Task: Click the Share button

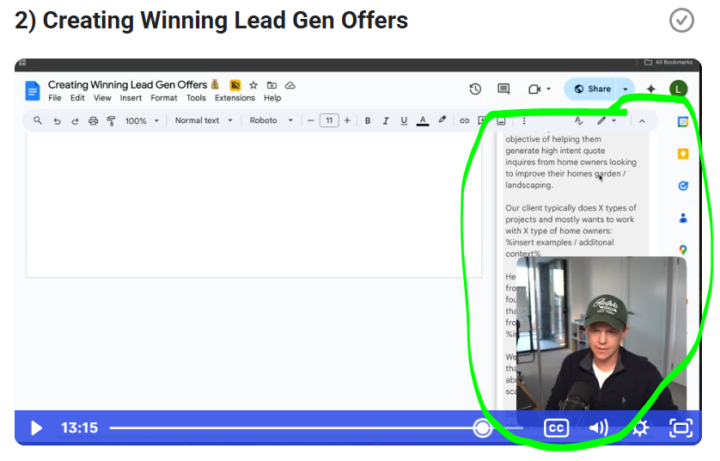Action: point(592,89)
